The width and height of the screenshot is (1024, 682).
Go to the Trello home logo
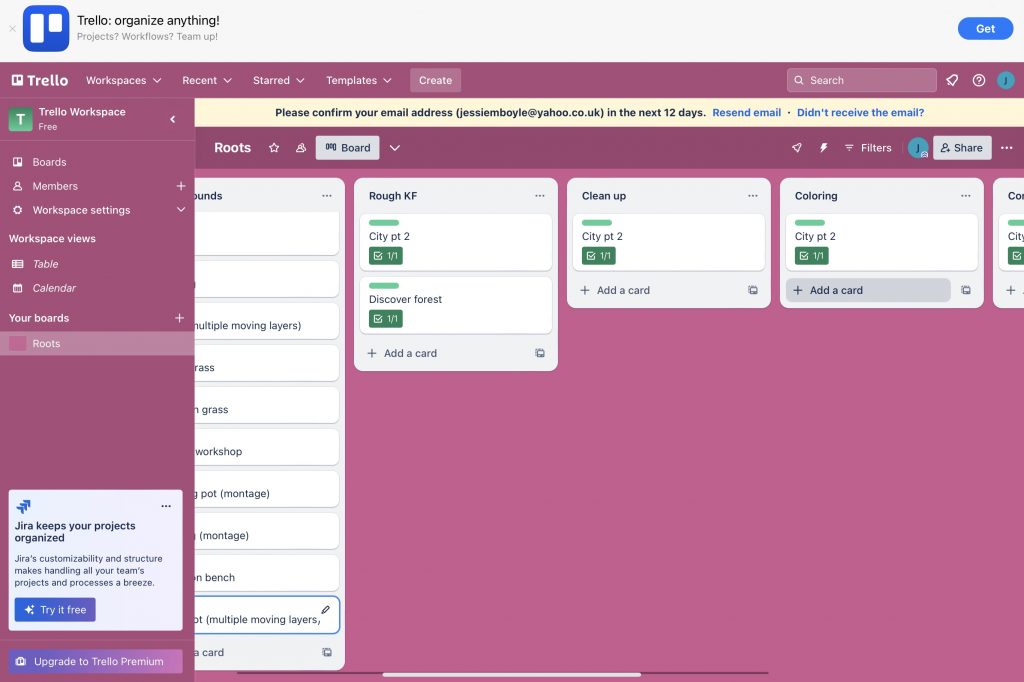[x=40, y=80]
